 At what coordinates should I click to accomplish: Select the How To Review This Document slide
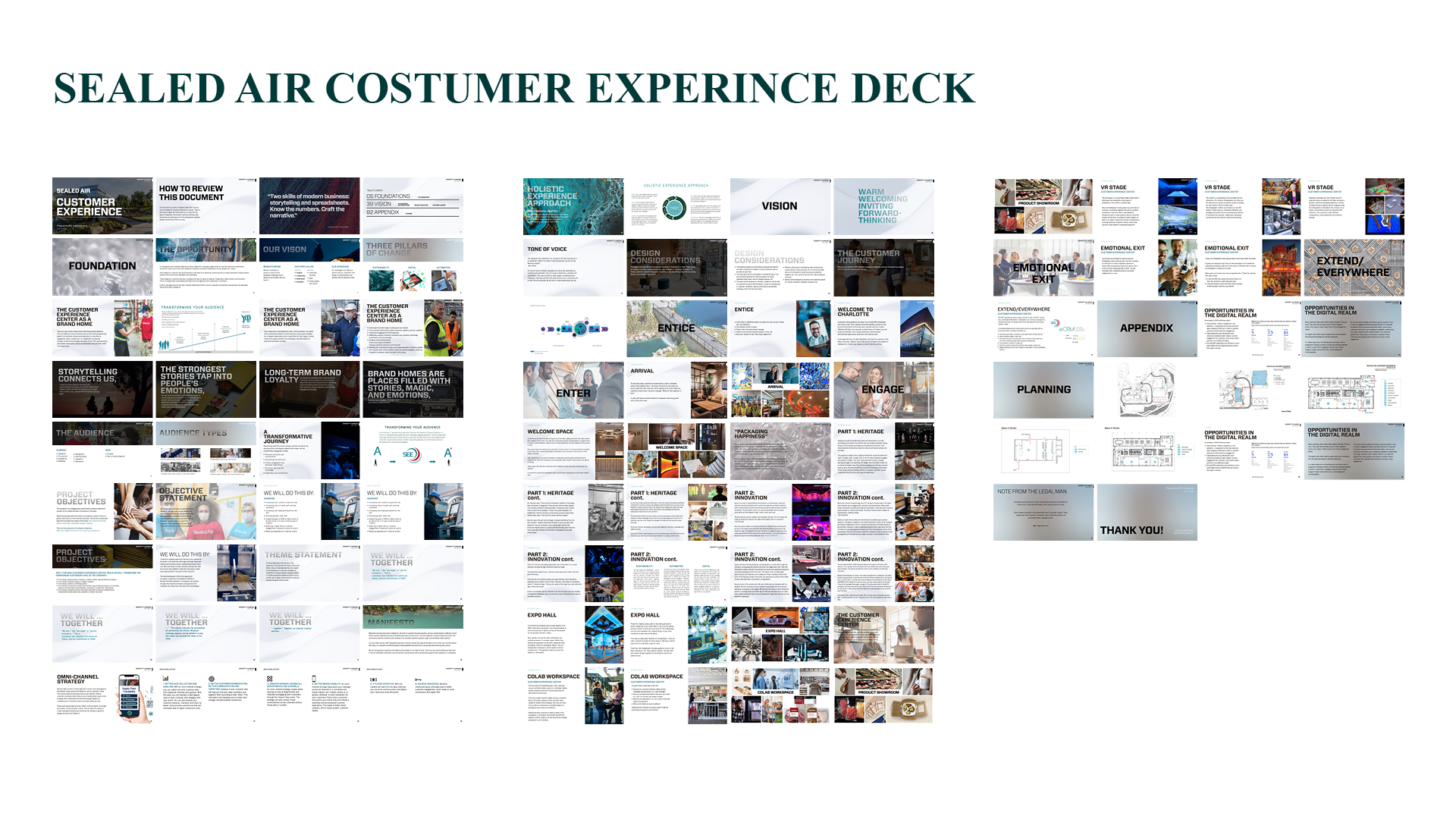click(x=206, y=206)
